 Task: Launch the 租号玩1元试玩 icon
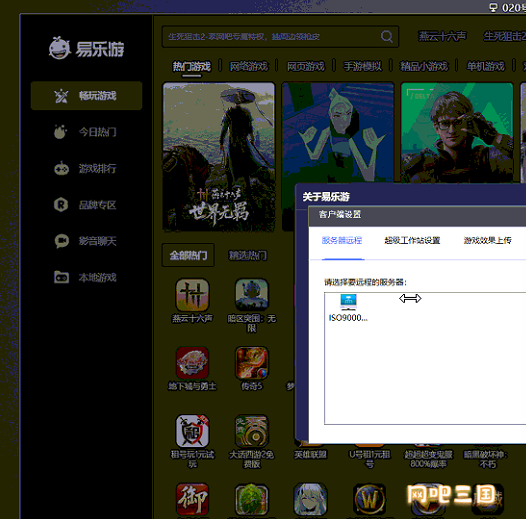pos(192,431)
